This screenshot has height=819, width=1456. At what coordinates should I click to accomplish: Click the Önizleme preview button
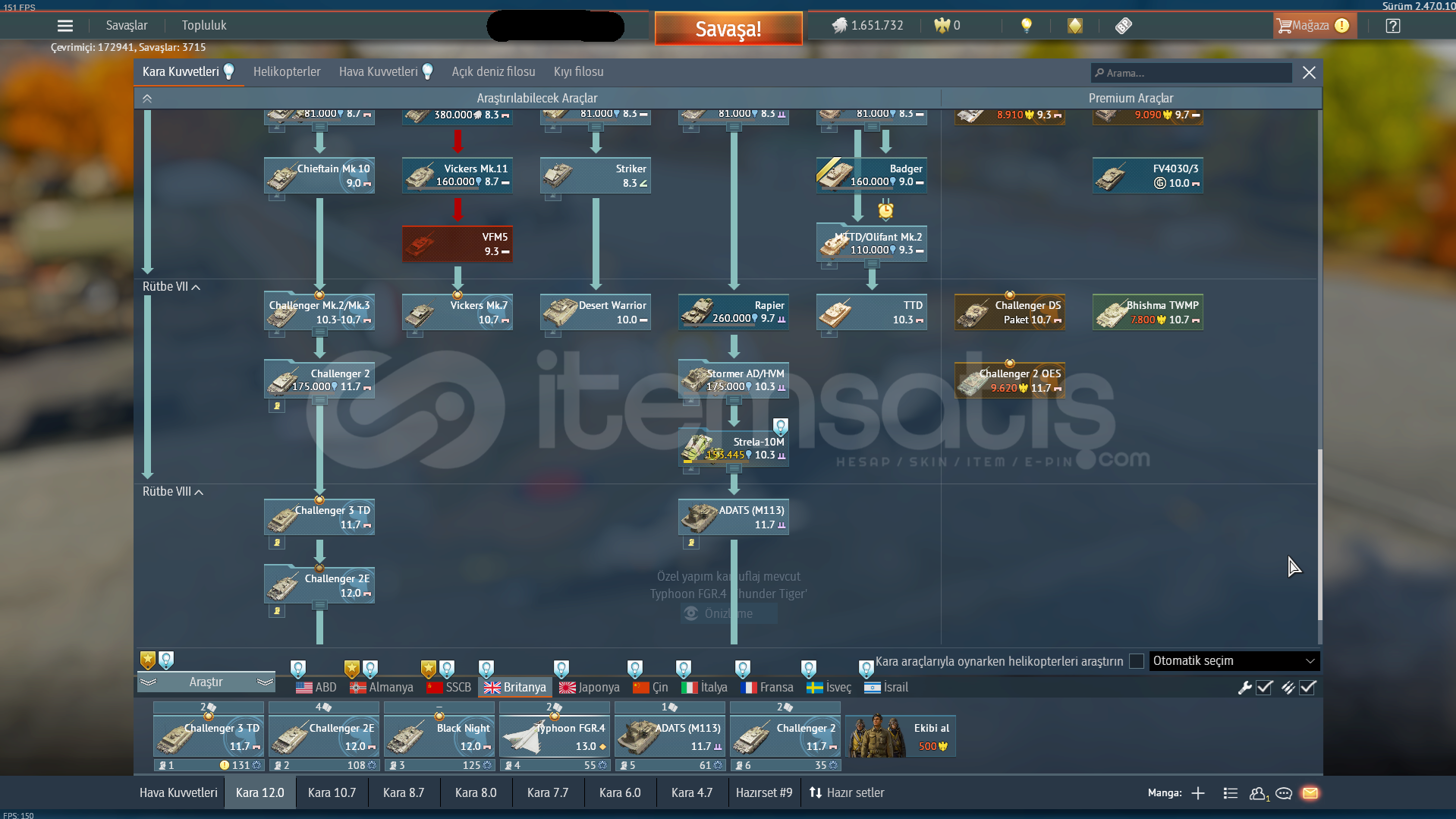729,613
